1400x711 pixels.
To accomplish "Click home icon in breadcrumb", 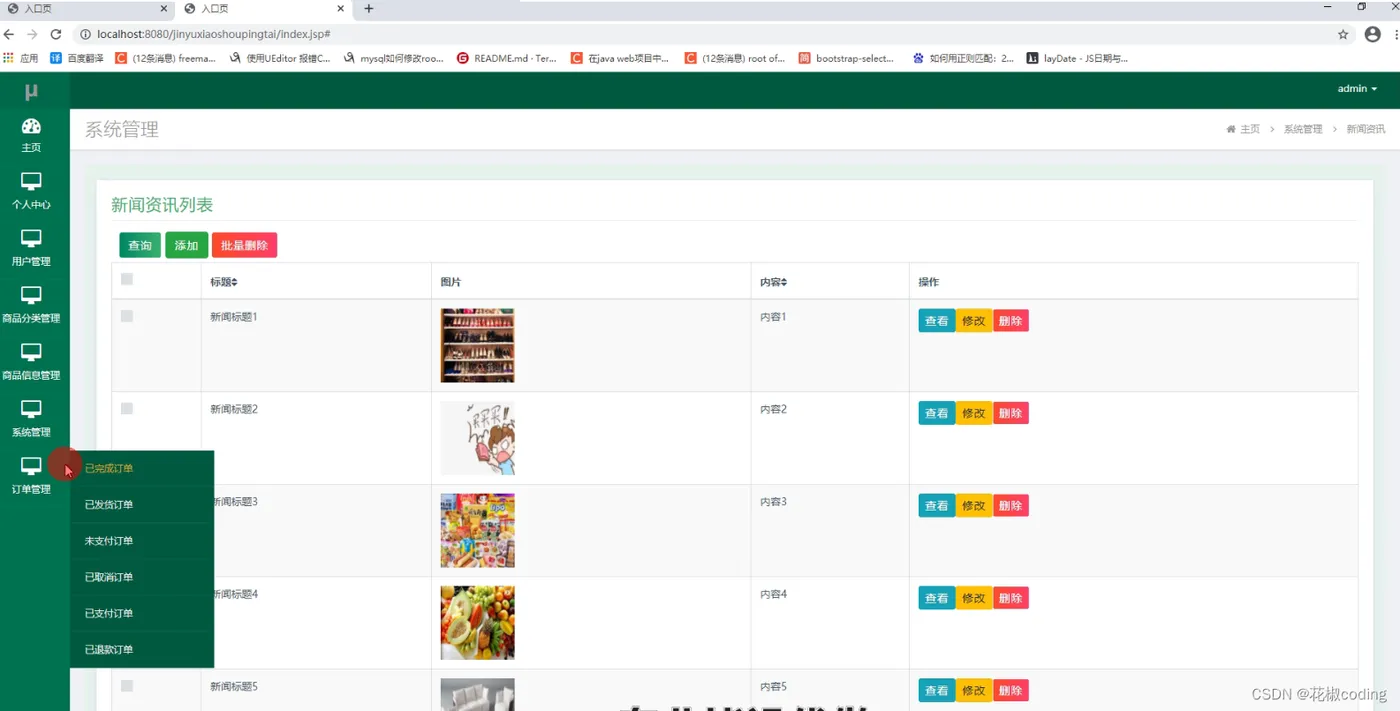I will [1231, 129].
